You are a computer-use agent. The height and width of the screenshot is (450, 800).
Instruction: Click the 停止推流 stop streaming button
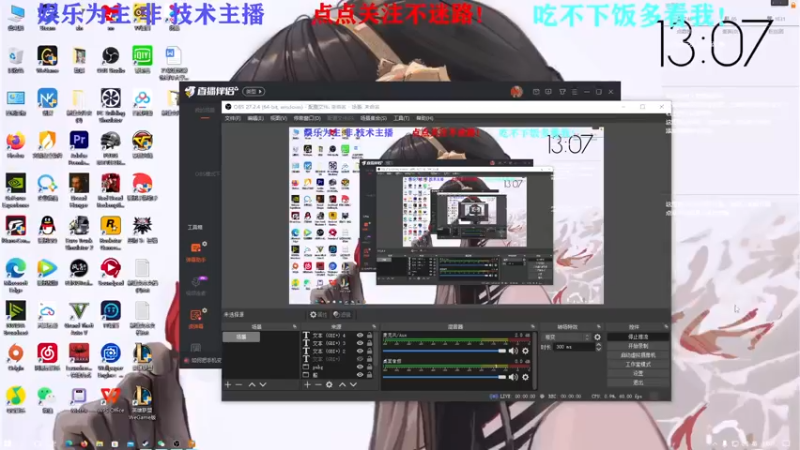tap(638, 337)
